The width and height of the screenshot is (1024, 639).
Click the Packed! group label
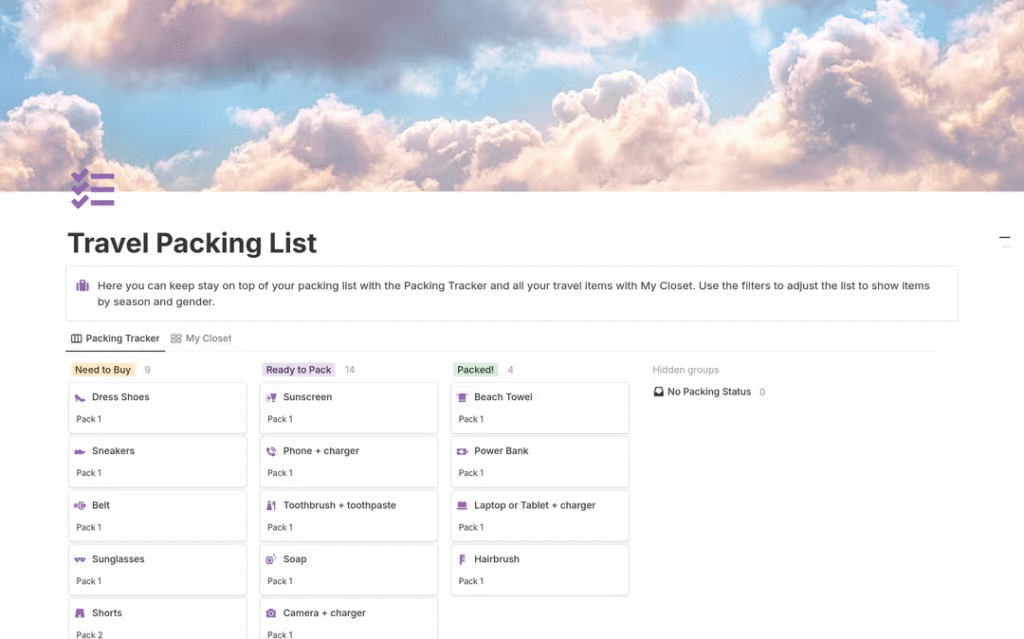coord(475,370)
